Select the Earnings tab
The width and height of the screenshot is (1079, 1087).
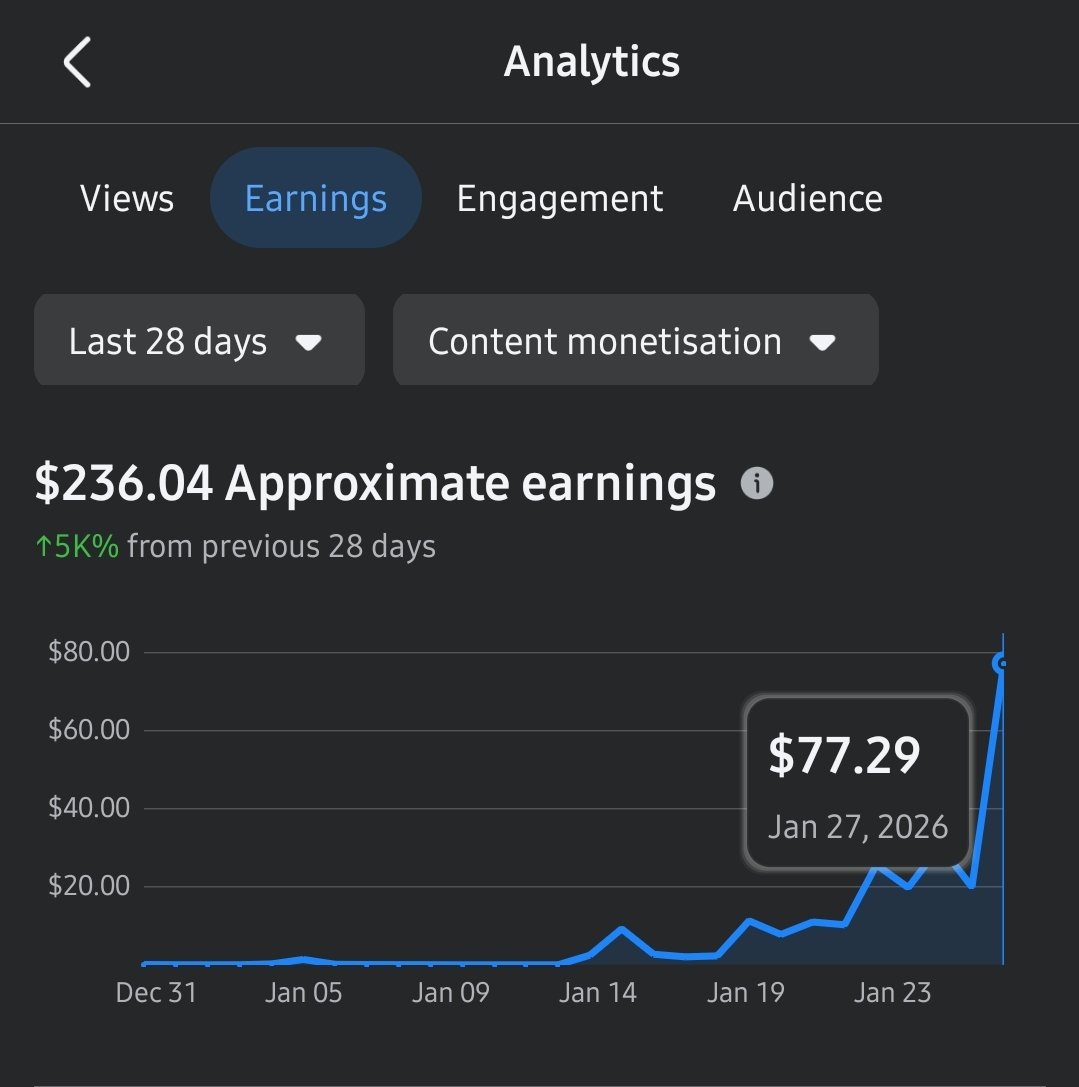coord(316,198)
